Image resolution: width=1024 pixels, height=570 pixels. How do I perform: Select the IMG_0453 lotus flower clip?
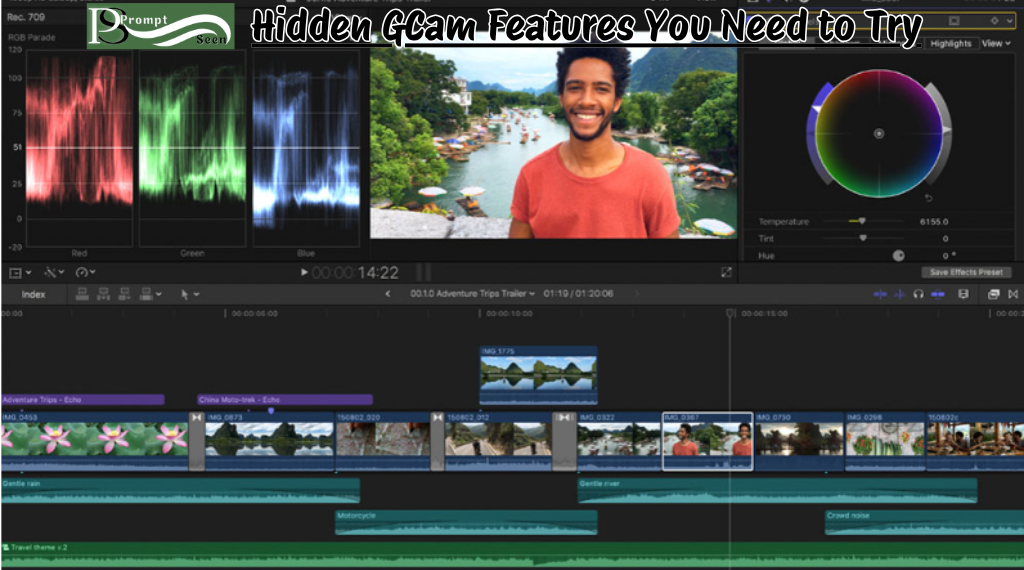tap(95, 441)
